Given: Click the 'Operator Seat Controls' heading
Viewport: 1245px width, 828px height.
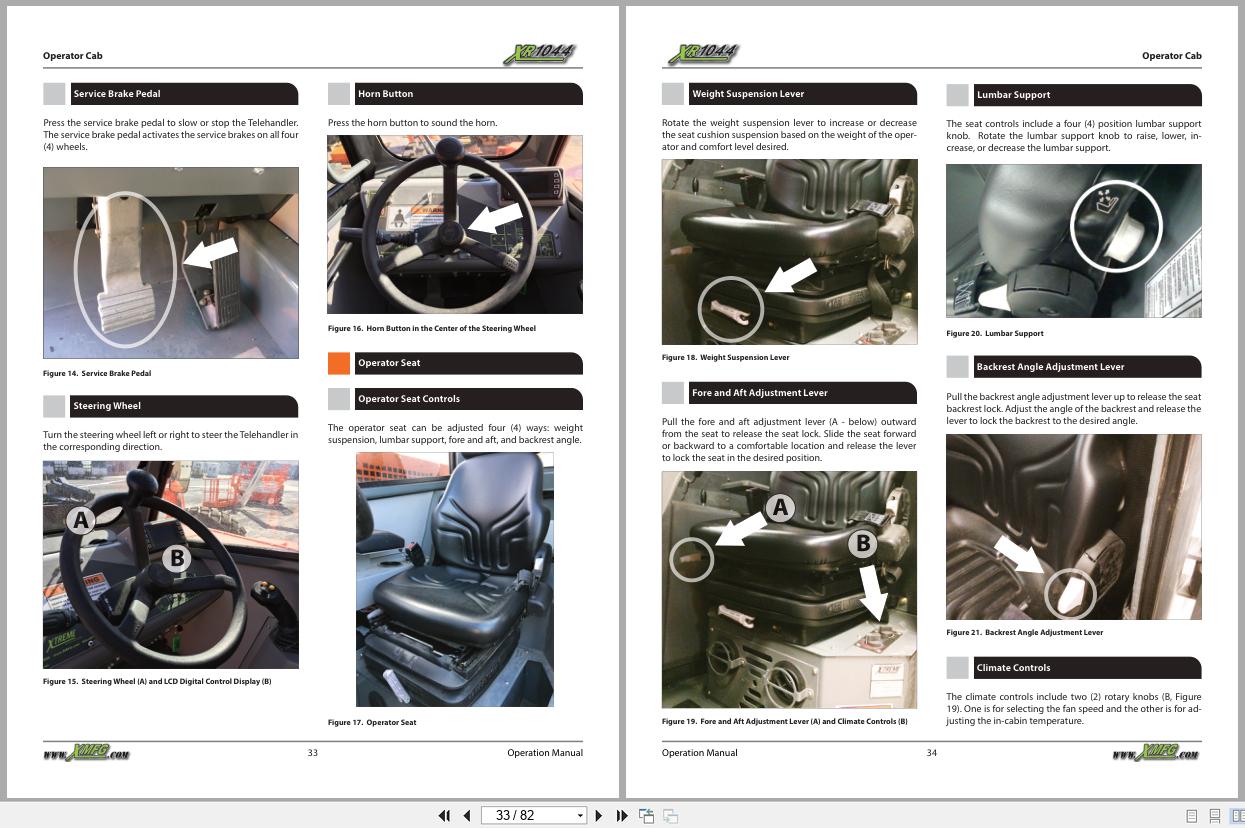Looking at the screenshot, I should click(x=469, y=399).
